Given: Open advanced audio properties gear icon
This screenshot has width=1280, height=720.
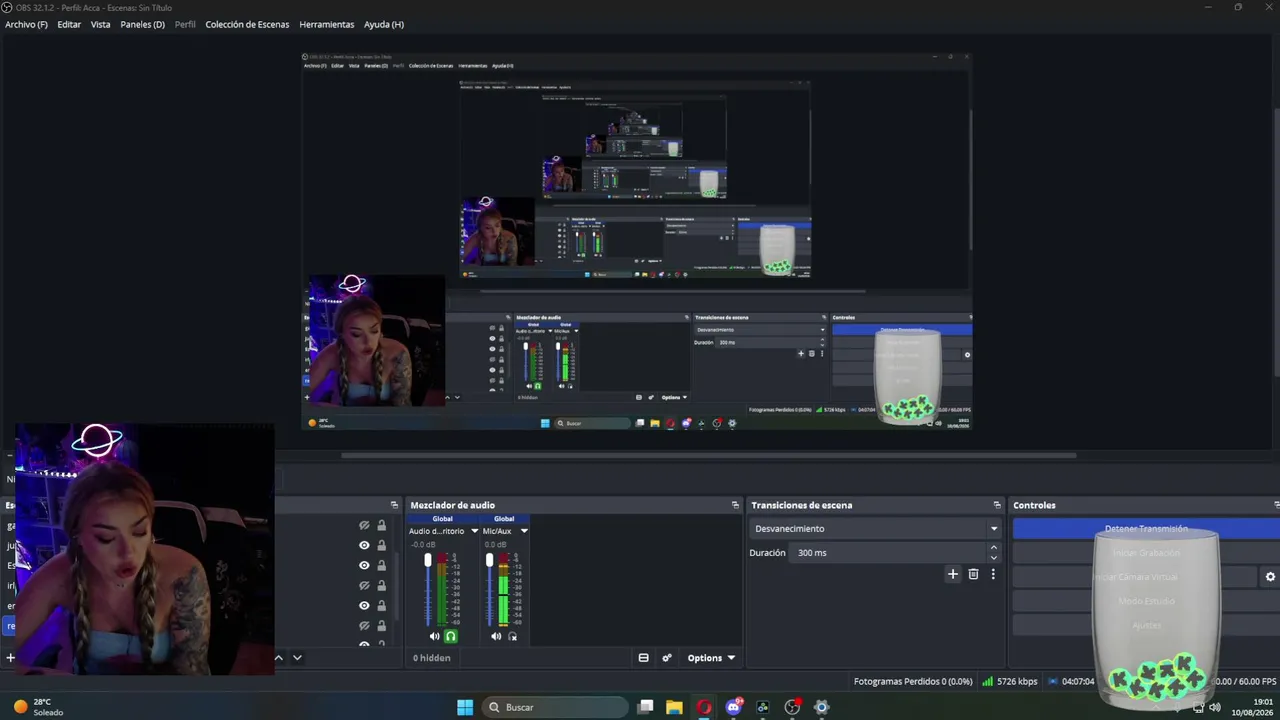Looking at the screenshot, I should (667, 658).
